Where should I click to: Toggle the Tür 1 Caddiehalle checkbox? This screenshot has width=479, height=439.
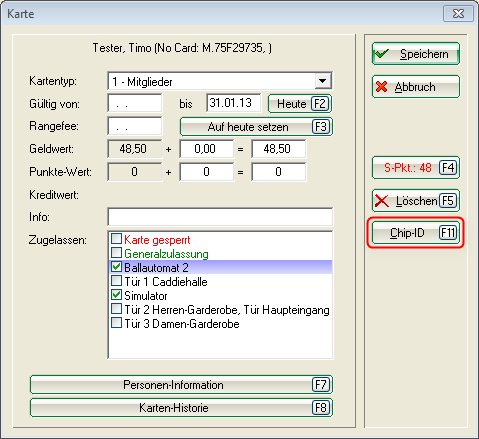[x=116, y=281]
